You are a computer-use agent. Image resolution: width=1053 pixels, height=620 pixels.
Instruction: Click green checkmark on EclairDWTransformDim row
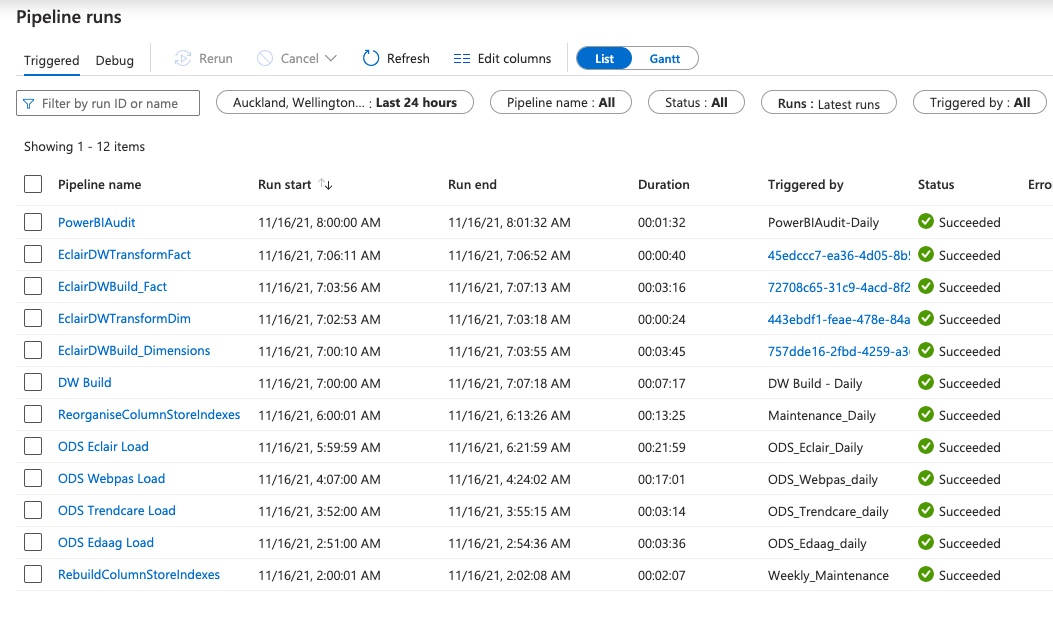tap(926, 318)
